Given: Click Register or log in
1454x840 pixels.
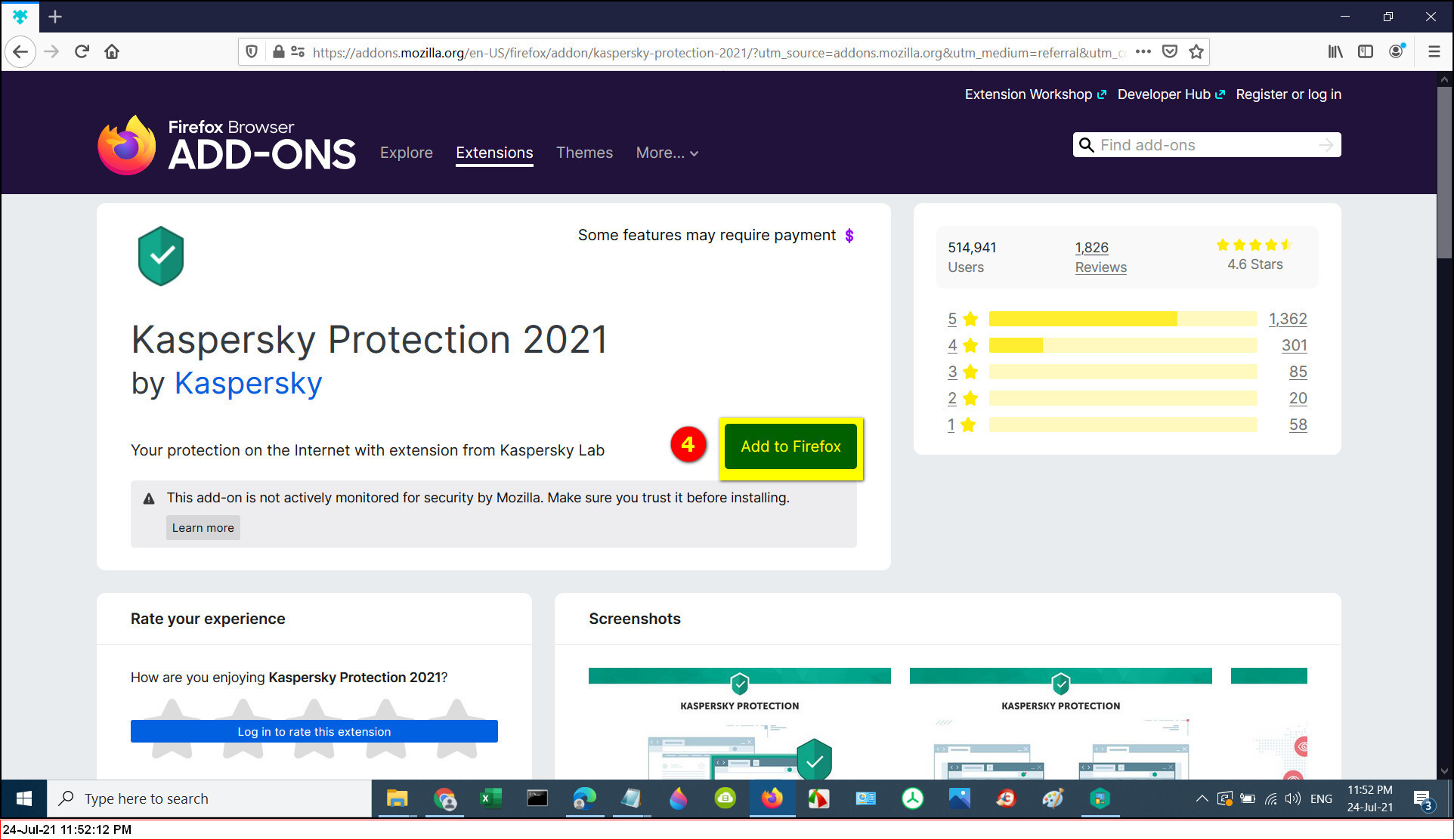Looking at the screenshot, I should click(1288, 94).
